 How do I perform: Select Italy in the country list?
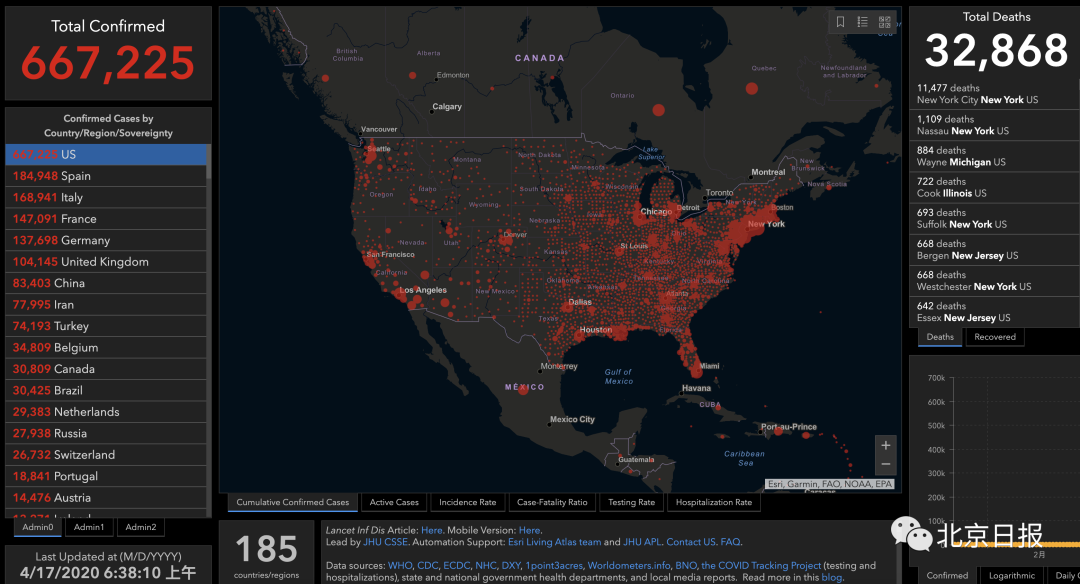(105, 197)
